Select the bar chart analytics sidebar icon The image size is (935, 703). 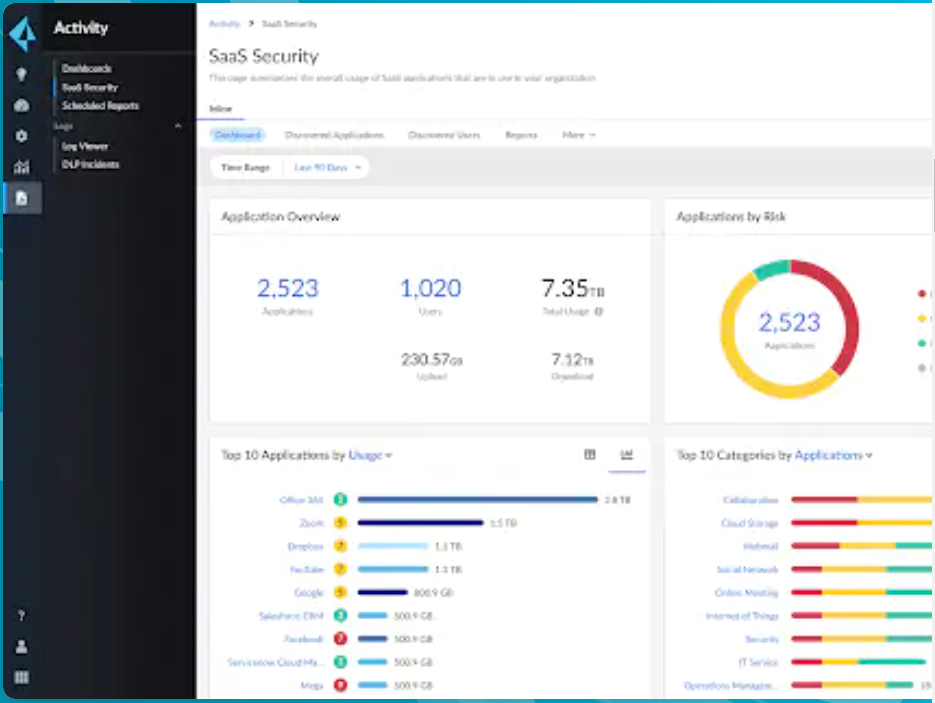click(x=21, y=167)
